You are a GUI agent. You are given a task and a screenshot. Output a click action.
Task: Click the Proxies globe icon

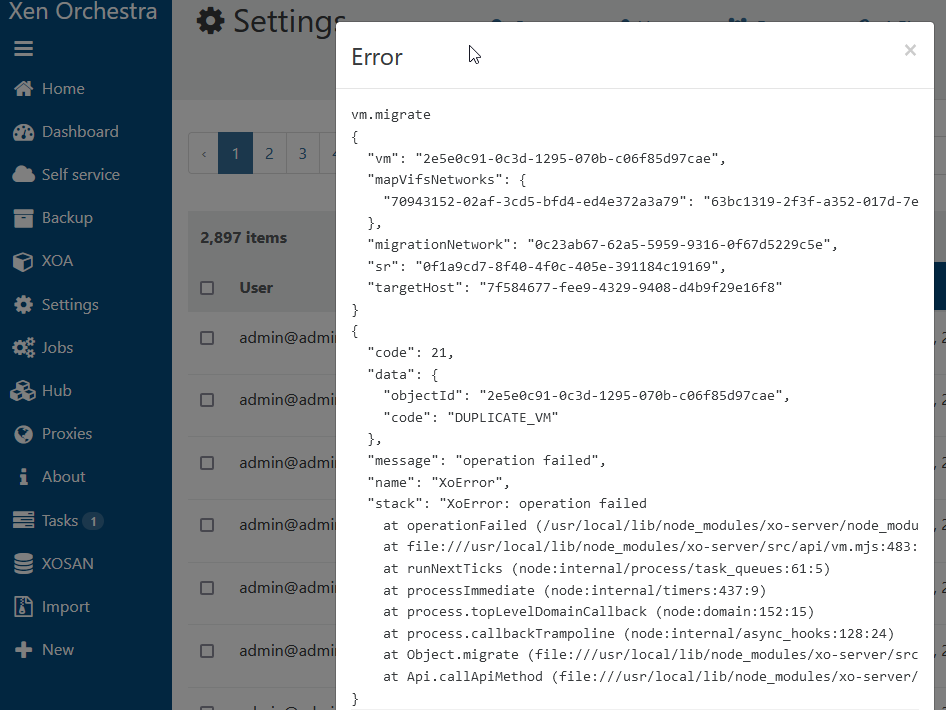pos(24,434)
